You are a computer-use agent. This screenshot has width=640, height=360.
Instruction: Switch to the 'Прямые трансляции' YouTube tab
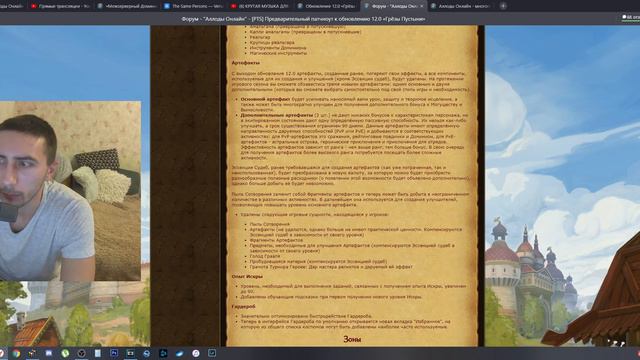point(60,6)
